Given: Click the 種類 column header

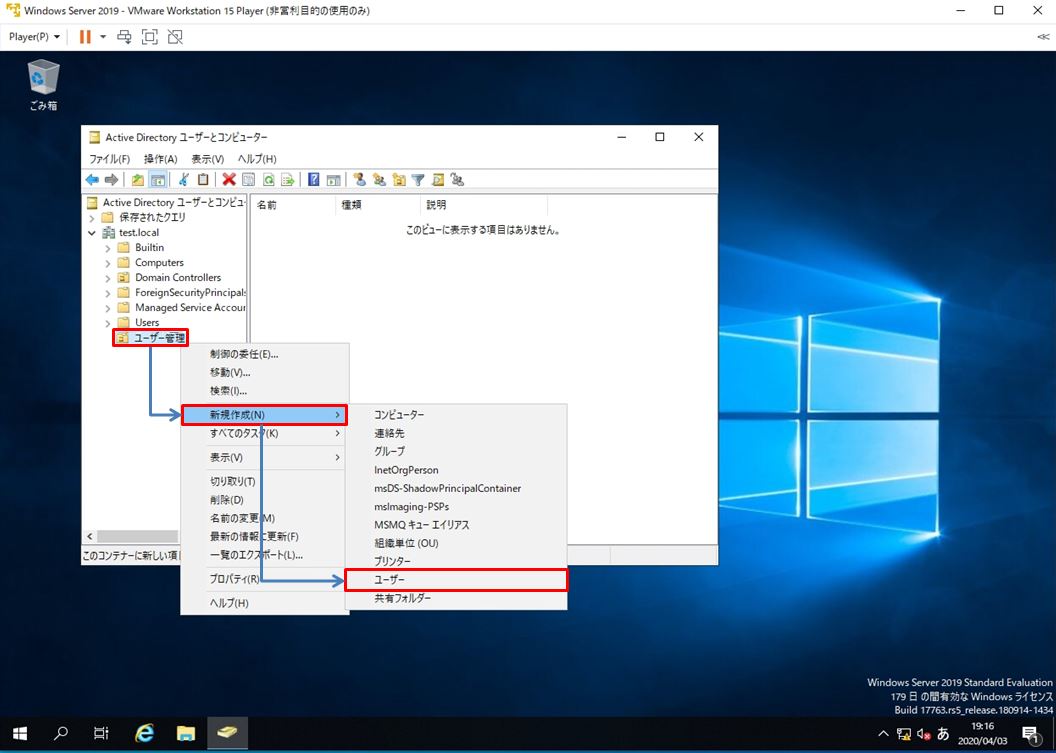Looking at the screenshot, I should pyautogui.click(x=376, y=205).
